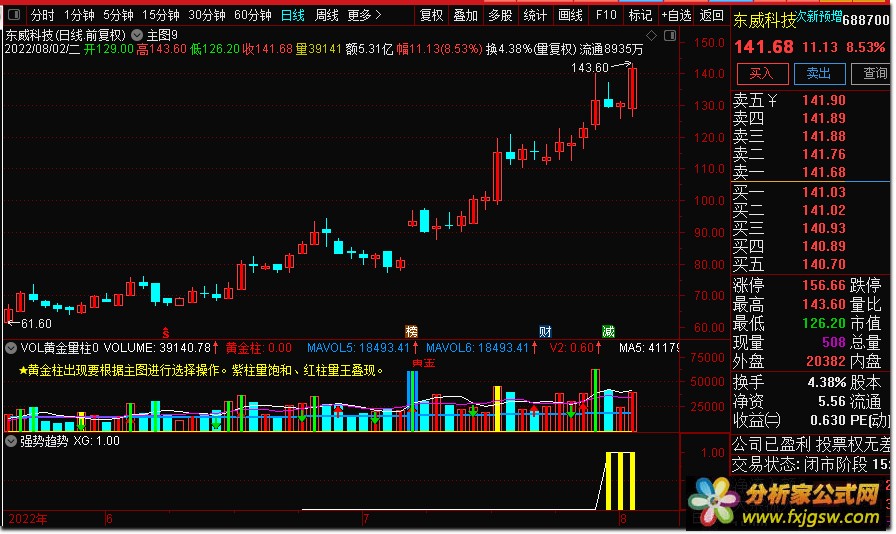Select the 15分钟 timeframe
896x534 pixels.
(161, 15)
